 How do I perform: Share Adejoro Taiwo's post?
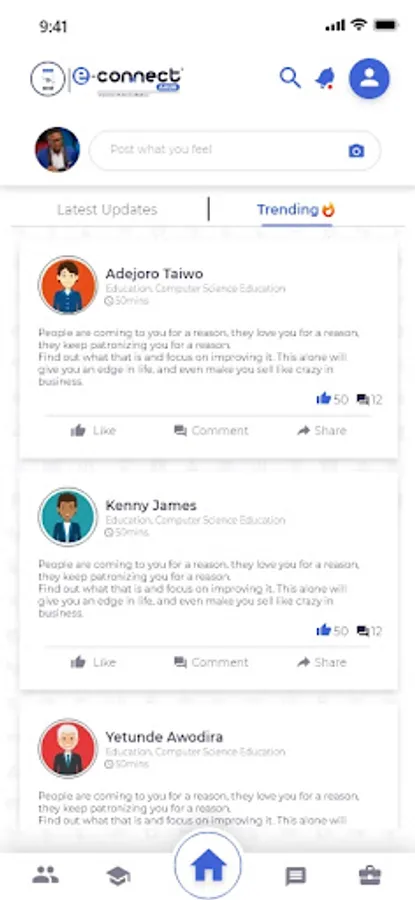click(321, 430)
